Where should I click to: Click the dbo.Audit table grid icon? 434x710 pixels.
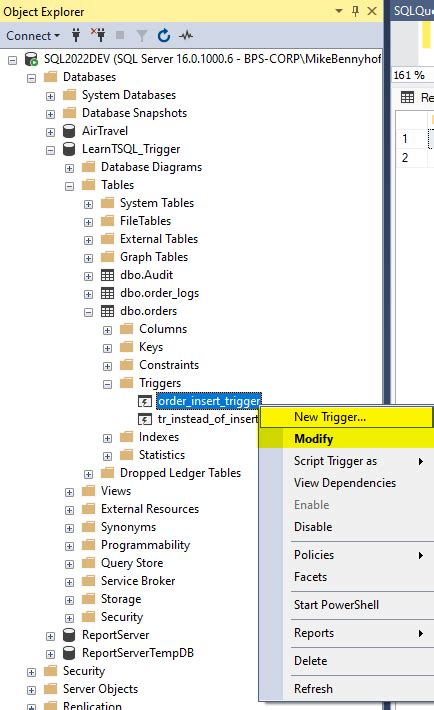click(107, 275)
